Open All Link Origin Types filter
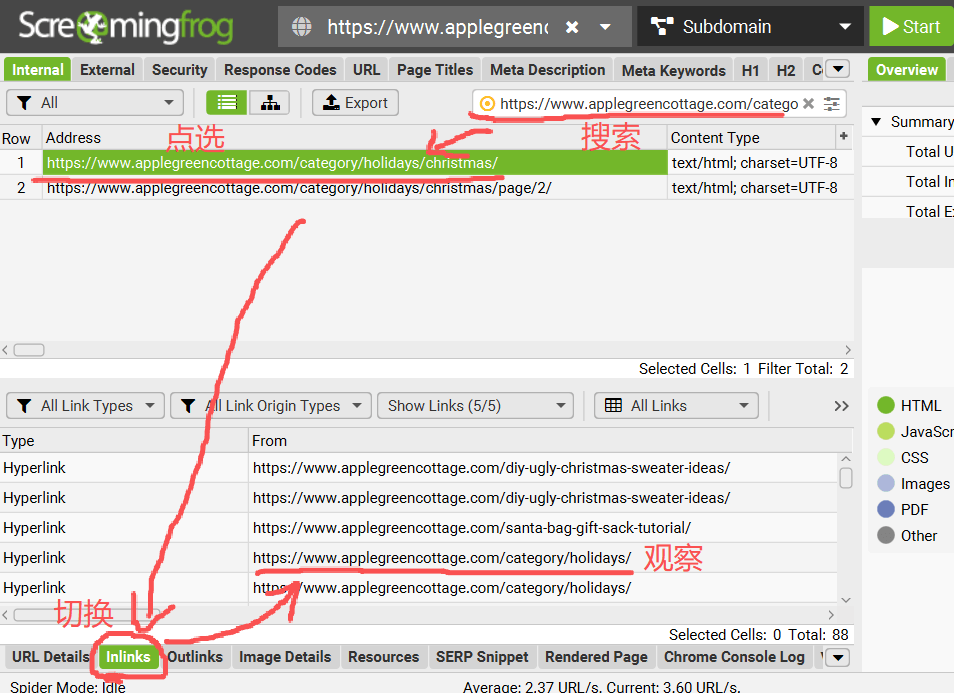Viewport: 954px width, 693px height. click(271, 406)
